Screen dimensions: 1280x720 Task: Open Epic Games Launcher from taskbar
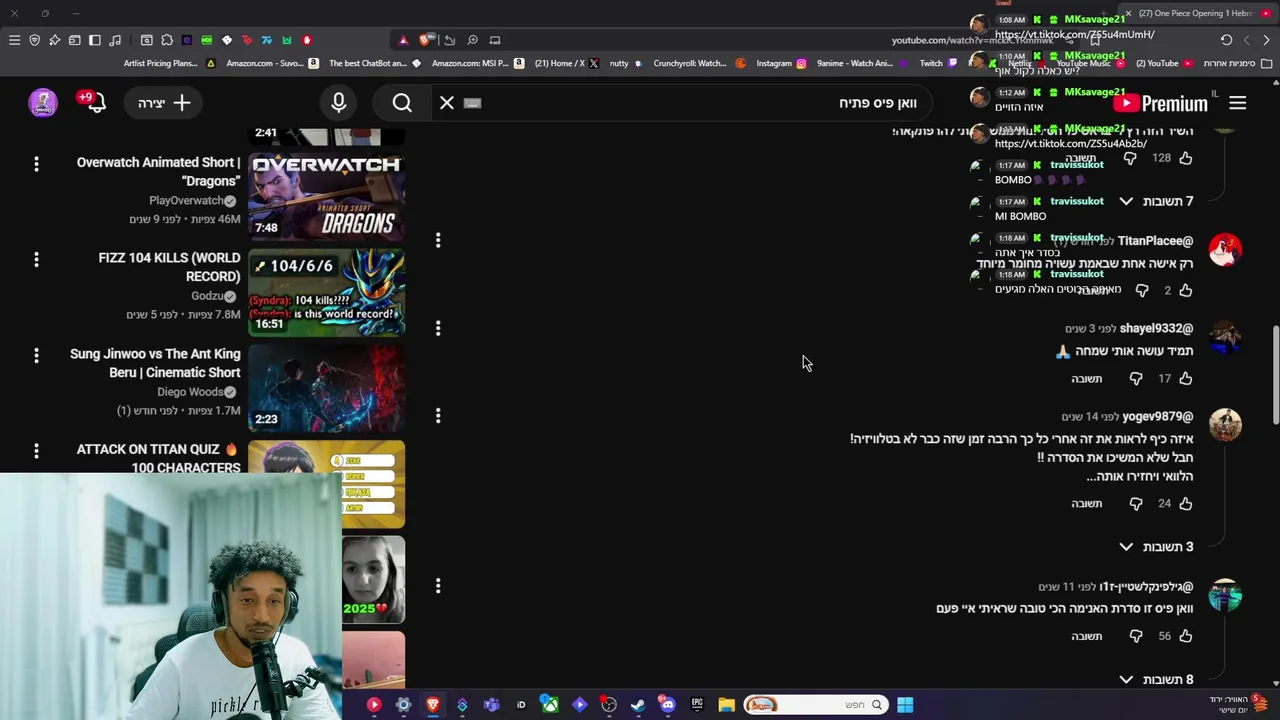tap(697, 705)
